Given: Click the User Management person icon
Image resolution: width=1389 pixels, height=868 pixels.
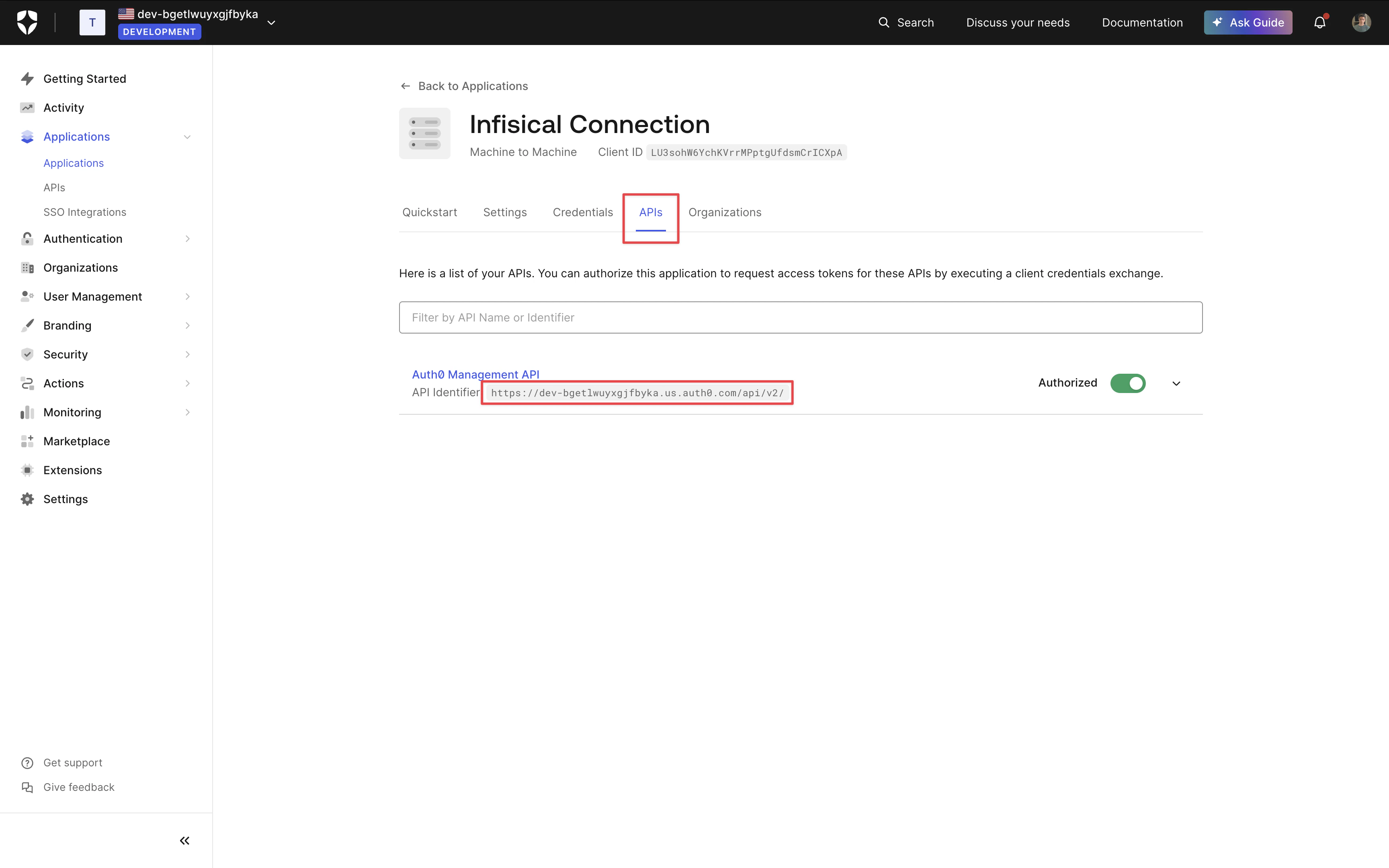Looking at the screenshot, I should (27, 296).
